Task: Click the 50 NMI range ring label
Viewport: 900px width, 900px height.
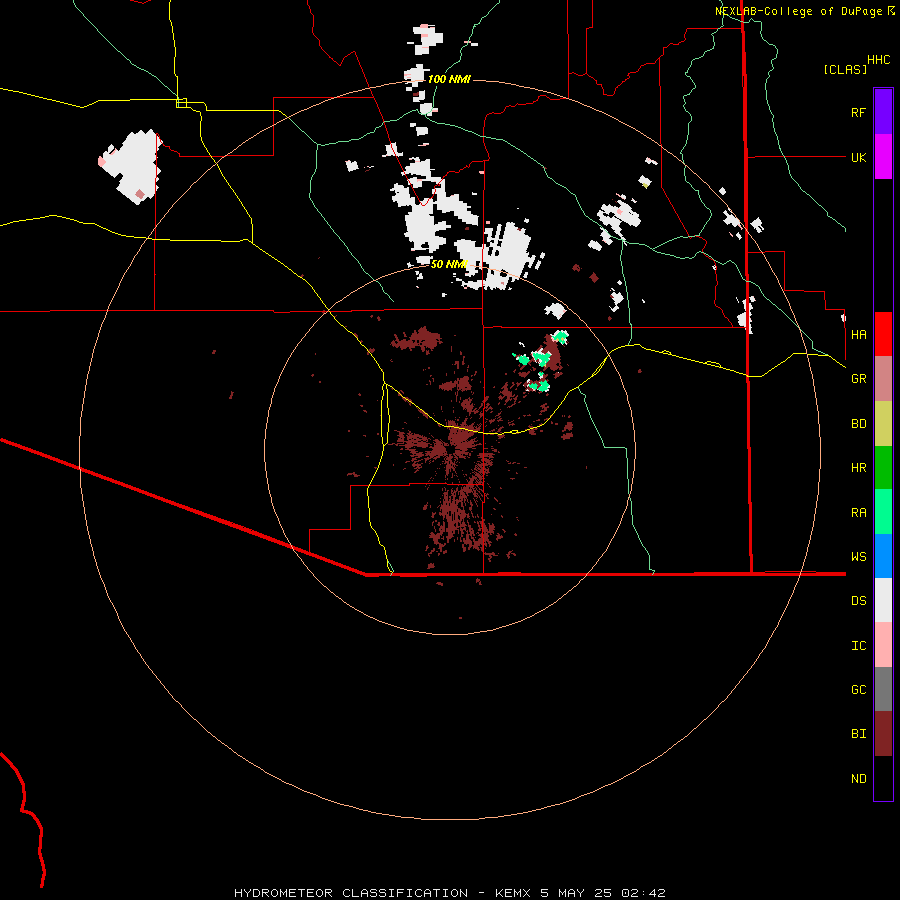Action: pyautogui.click(x=449, y=264)
